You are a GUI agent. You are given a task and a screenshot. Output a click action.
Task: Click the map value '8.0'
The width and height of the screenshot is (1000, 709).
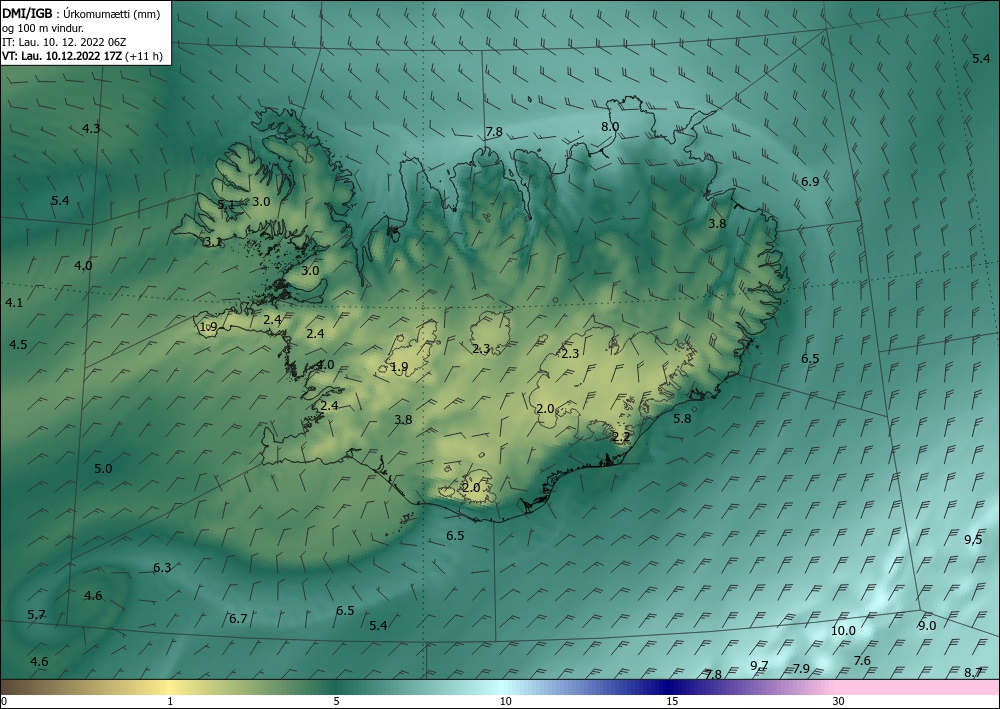[x=610, y=127]
